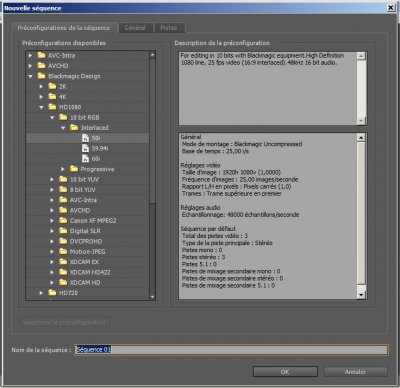400x388 pixels.
Task: Click the Blackmagic Design folder icon
Action: pos(41,76)
